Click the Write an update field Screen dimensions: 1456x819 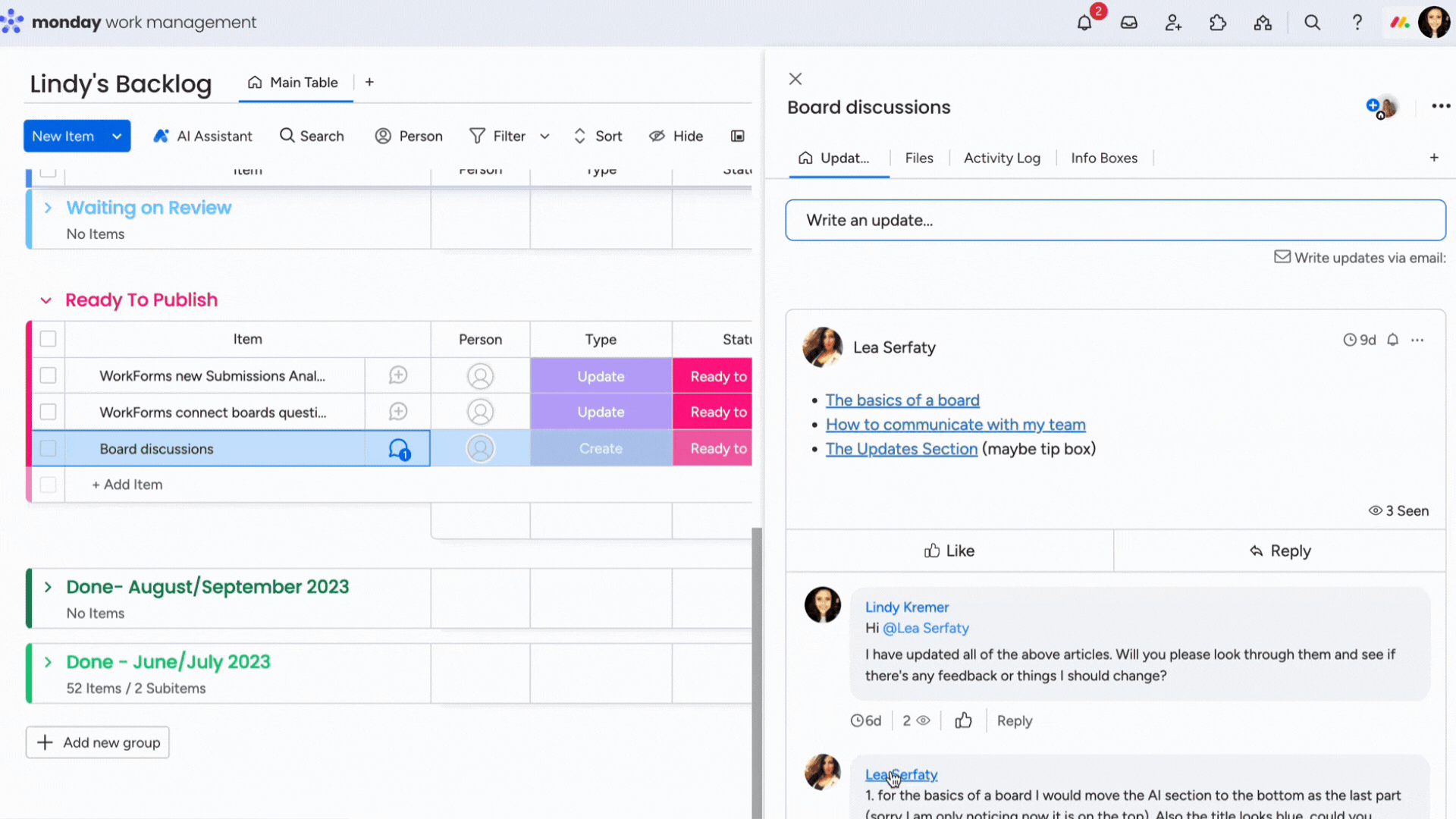click(1116, 220)
